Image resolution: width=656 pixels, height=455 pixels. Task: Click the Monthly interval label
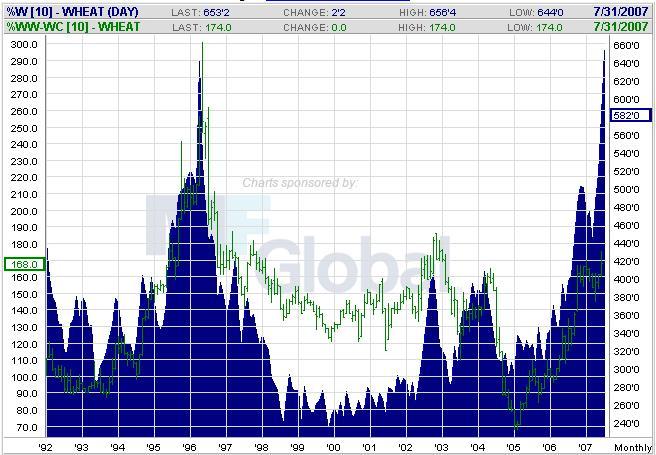tap(631, 446)
